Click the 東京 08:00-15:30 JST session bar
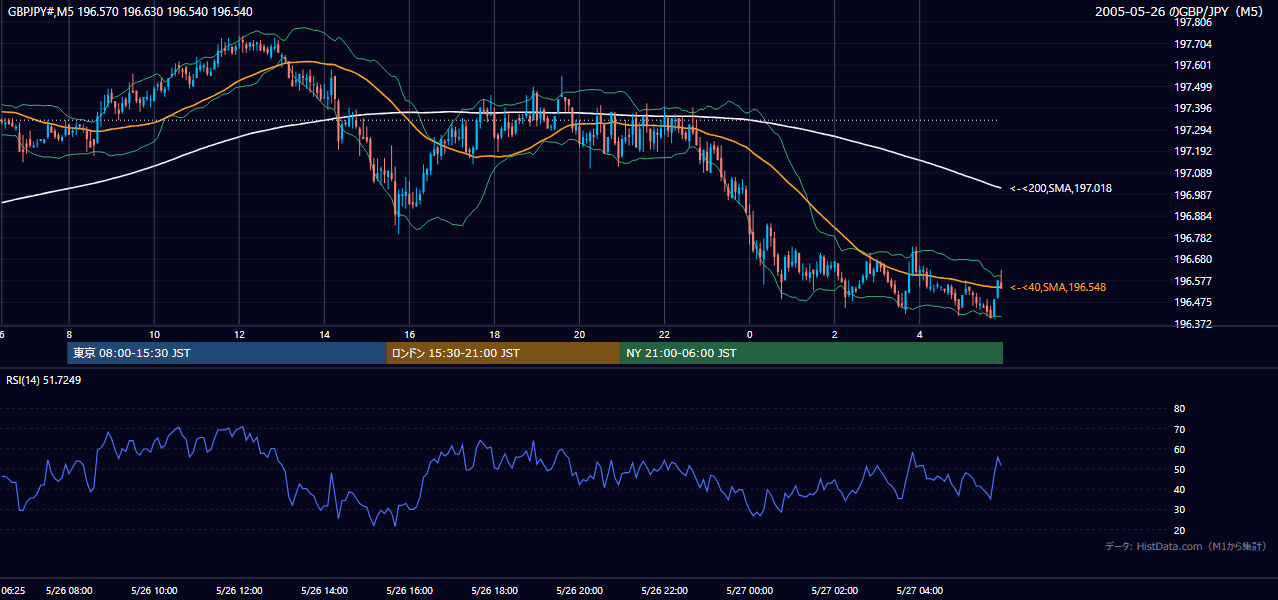Viewport: 1278px width, 600px height. [x=226, y=353]
